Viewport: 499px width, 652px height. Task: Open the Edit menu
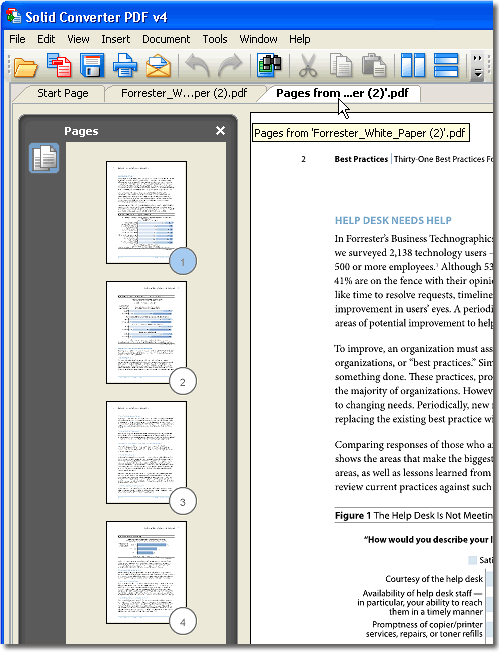point(46,39)
